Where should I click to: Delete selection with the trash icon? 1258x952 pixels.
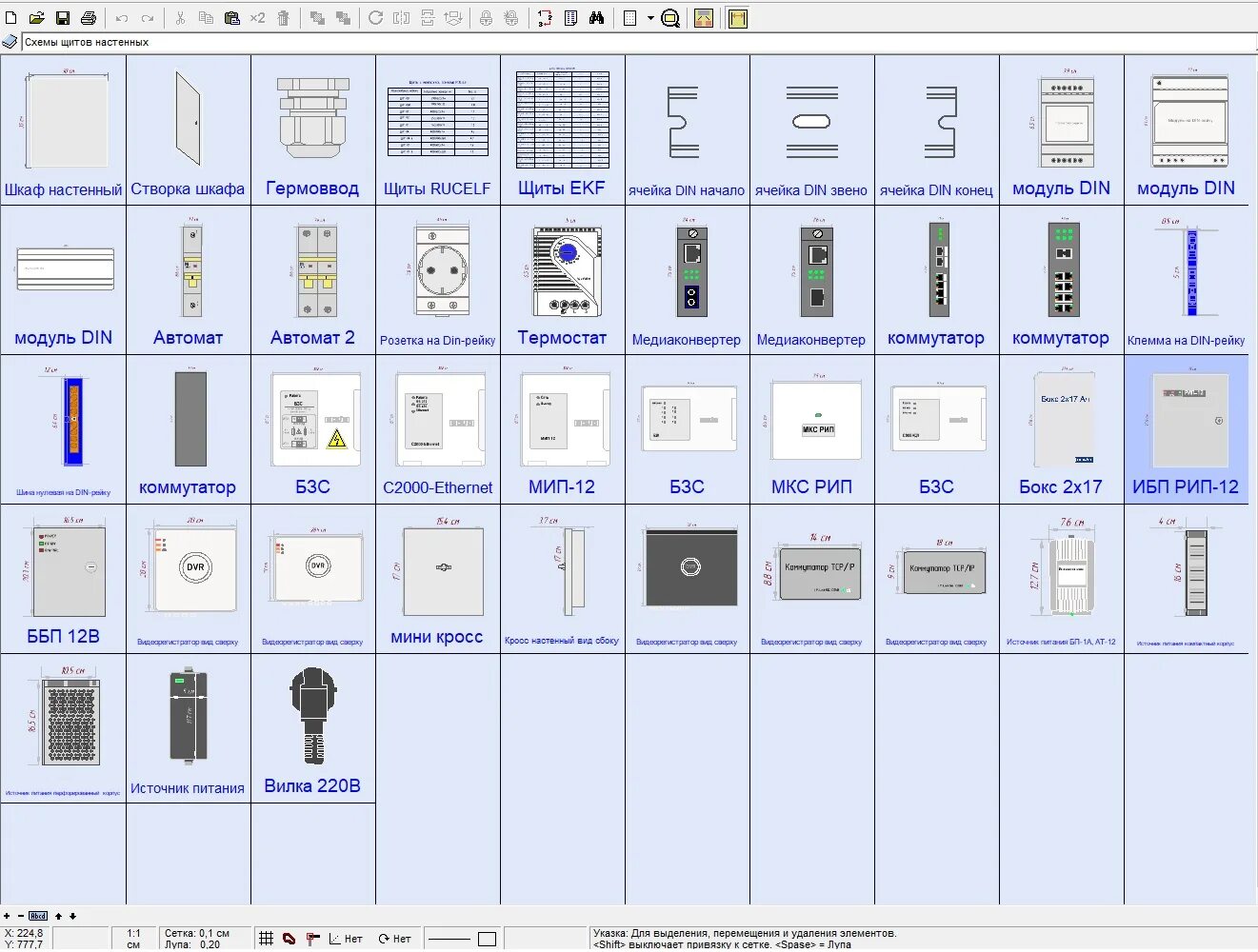[284, 18]
